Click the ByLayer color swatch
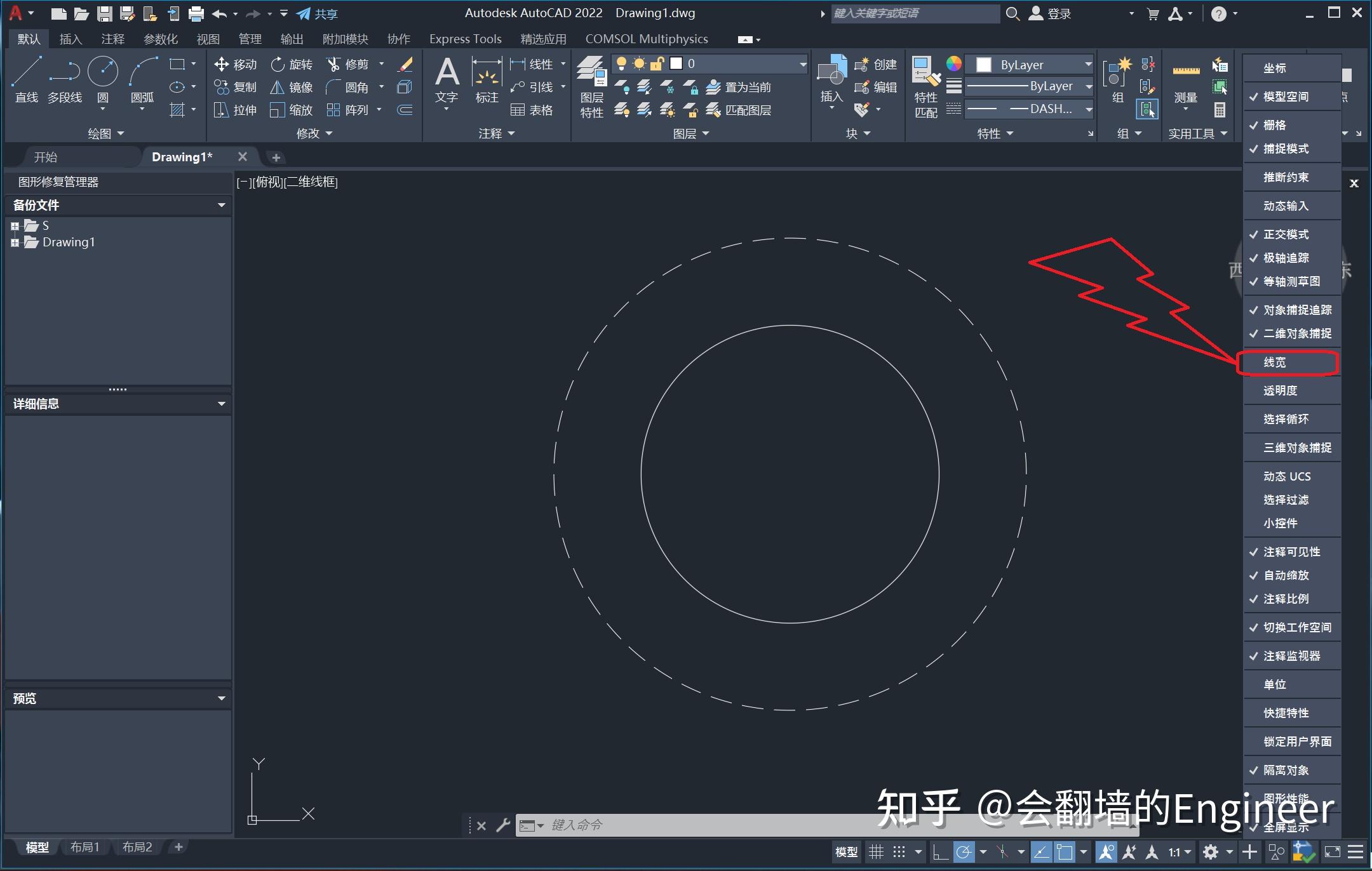Viewport: 1372px width, 871px height. (984, 64)
